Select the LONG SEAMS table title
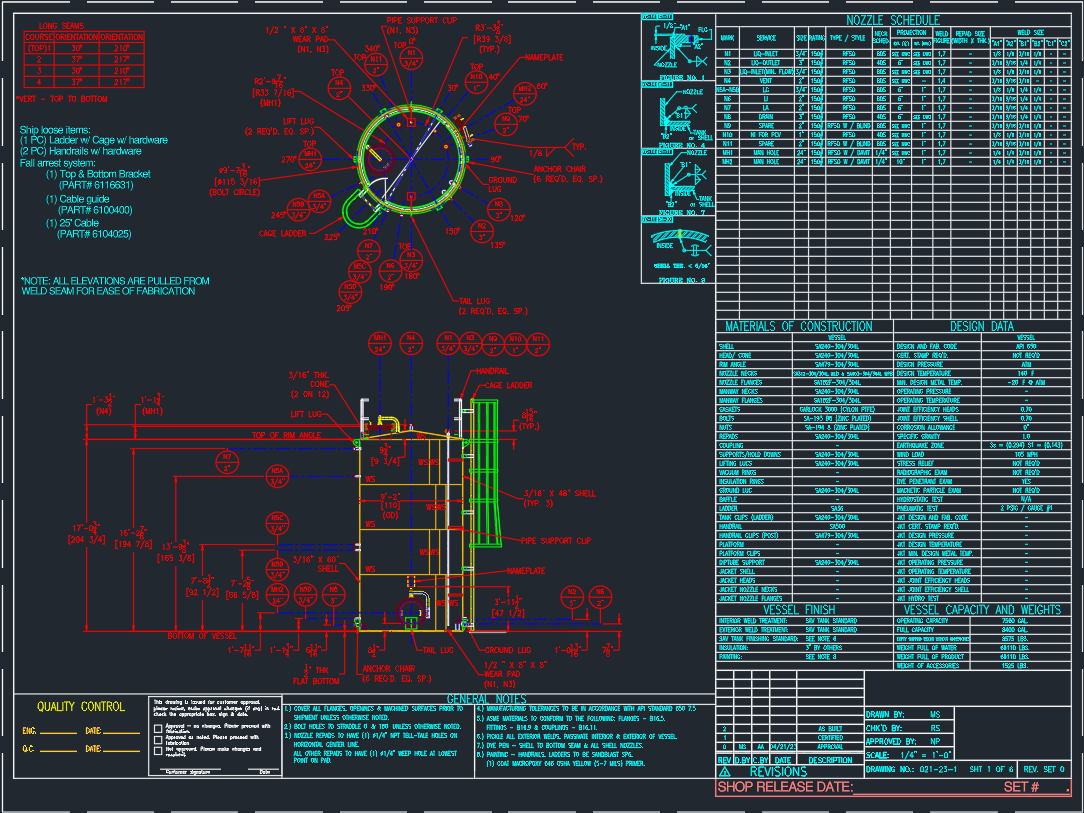1084x813 pixels. (62, 26)
